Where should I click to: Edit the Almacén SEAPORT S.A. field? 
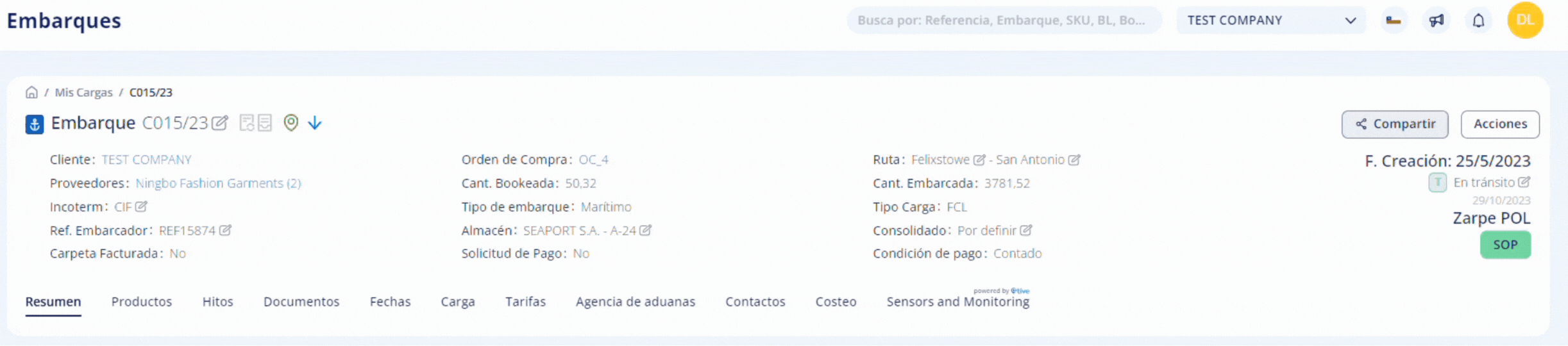point(645,230)
